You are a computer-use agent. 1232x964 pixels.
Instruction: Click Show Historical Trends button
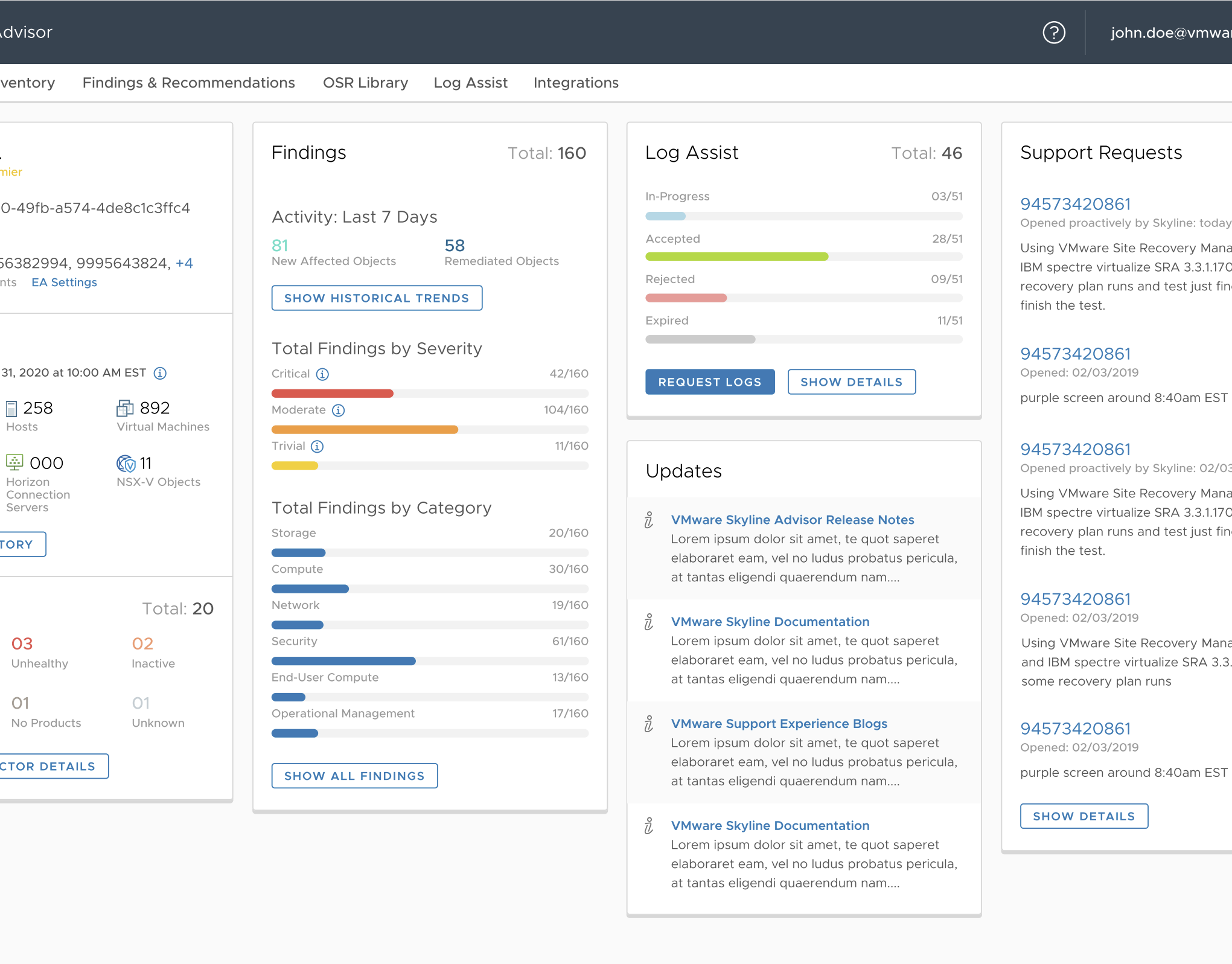[377, 298]
